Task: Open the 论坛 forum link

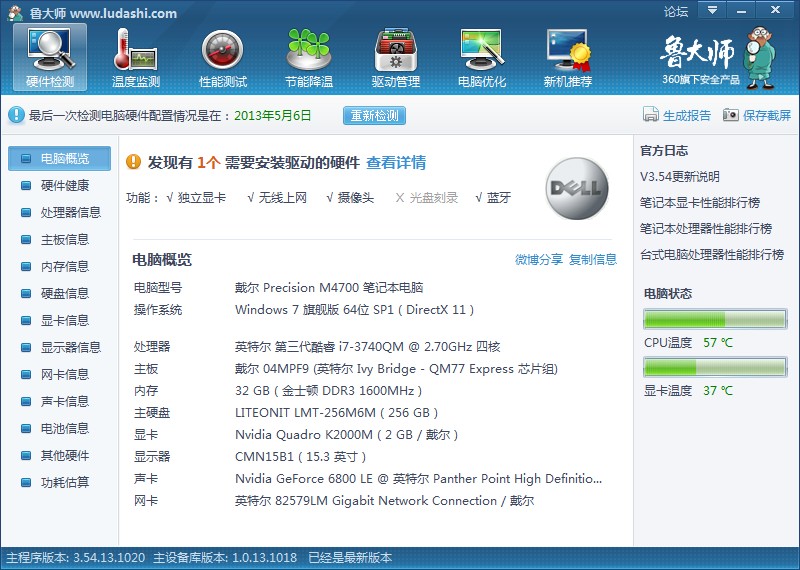Action: [x=676, y=11]
